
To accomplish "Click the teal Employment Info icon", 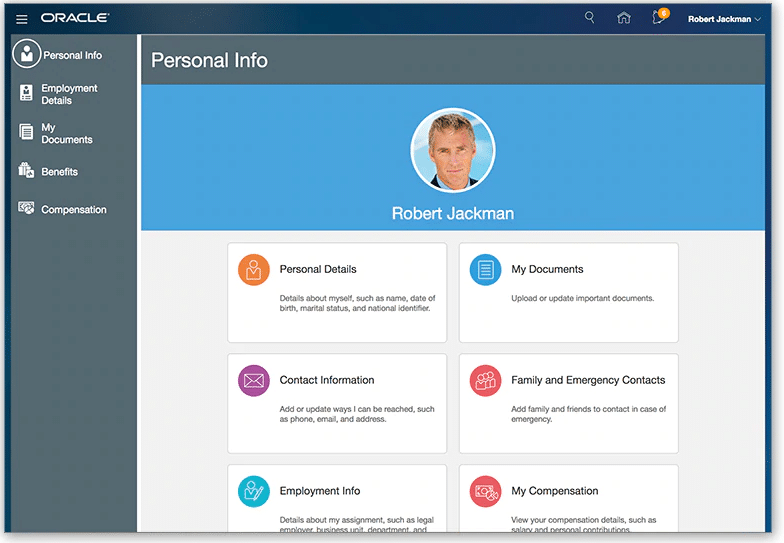I will [254, 492].
